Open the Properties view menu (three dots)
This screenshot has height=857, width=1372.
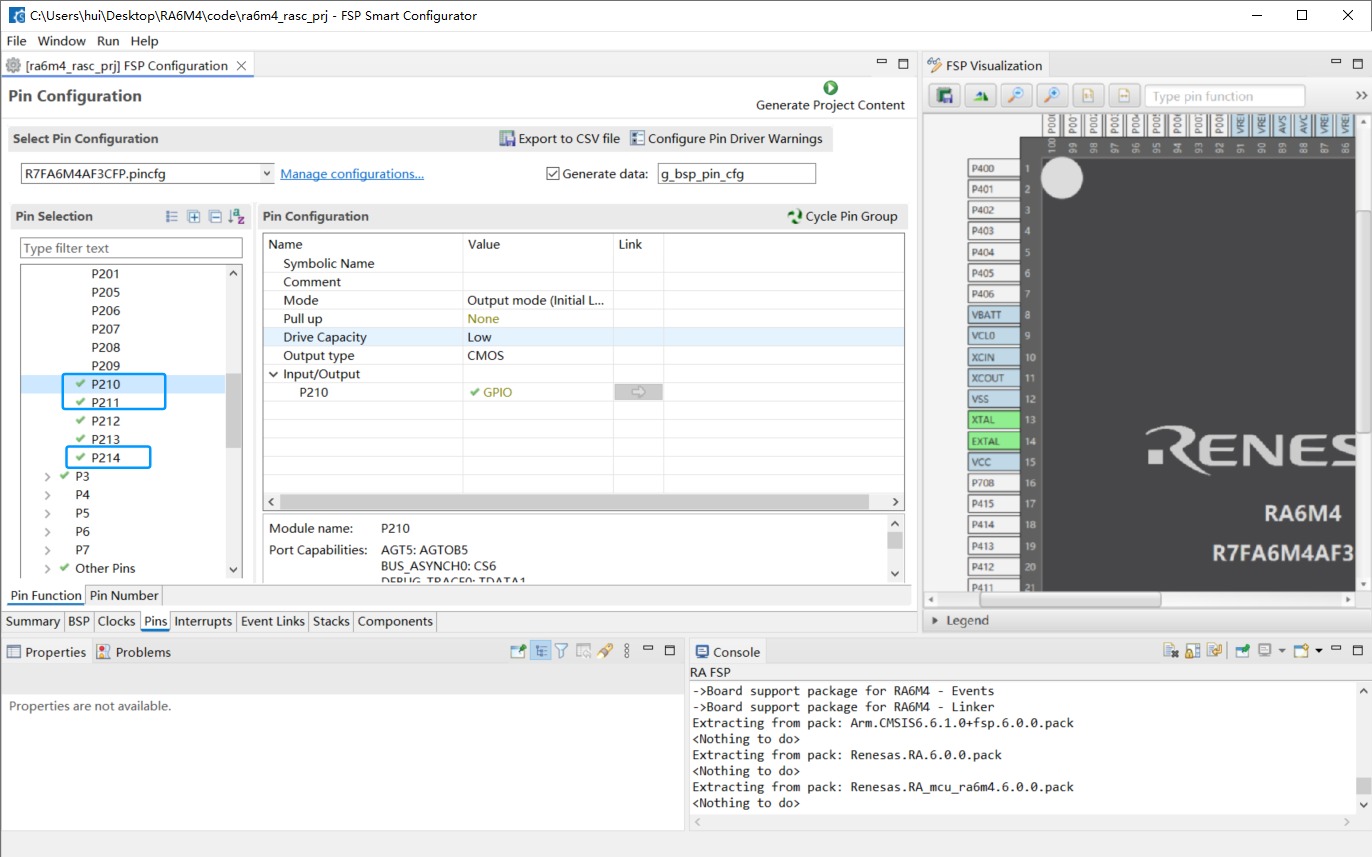(x=626, y=651)
